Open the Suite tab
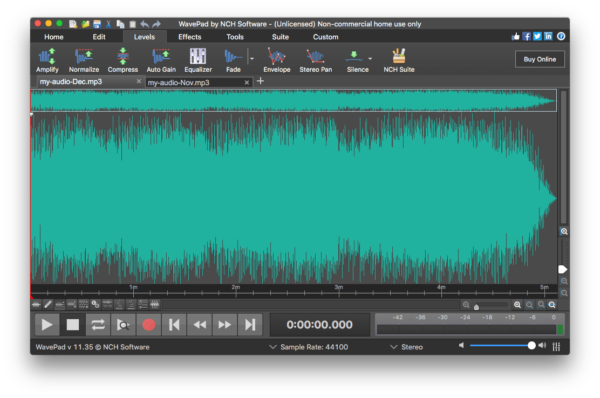The image size is (600, 398). [x=280, y=37]
